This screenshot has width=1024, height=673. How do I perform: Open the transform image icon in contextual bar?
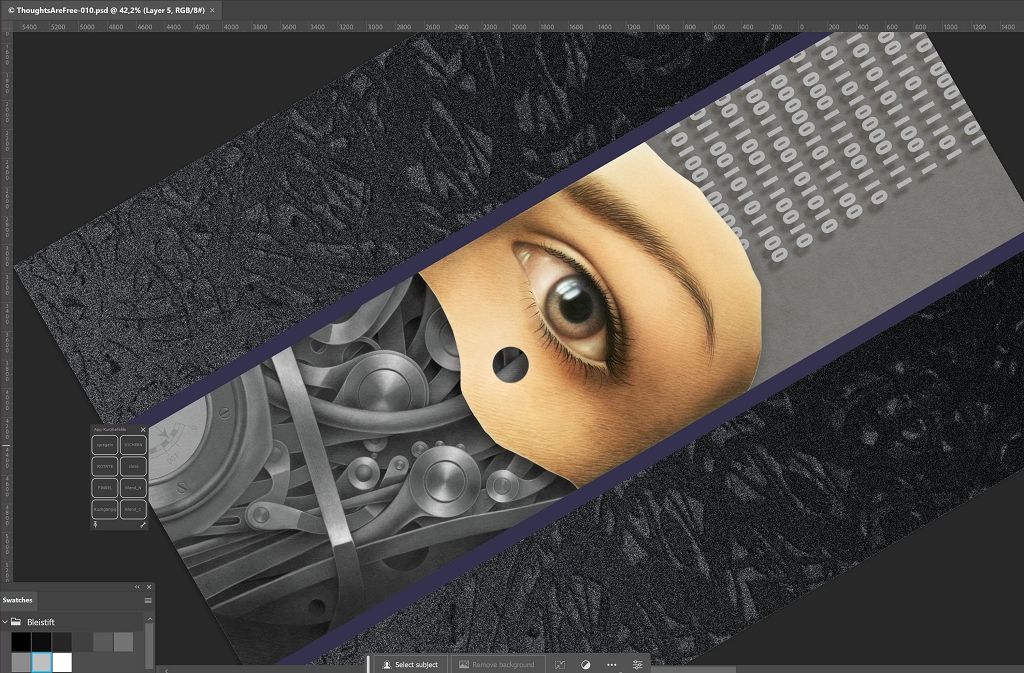(560, 665)
